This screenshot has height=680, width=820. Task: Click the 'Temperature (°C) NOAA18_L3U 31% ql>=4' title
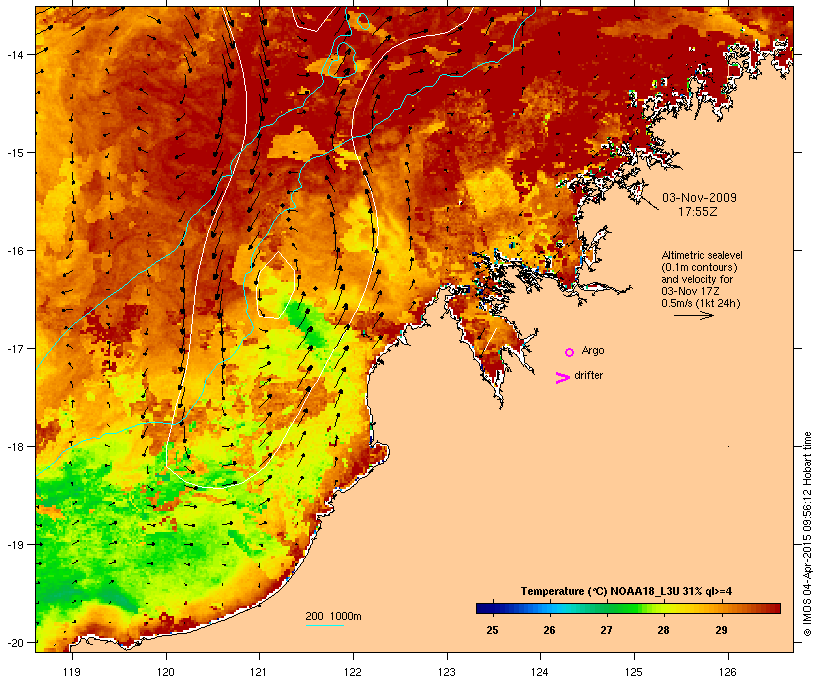pyautogui.click(x=626, y=591)
